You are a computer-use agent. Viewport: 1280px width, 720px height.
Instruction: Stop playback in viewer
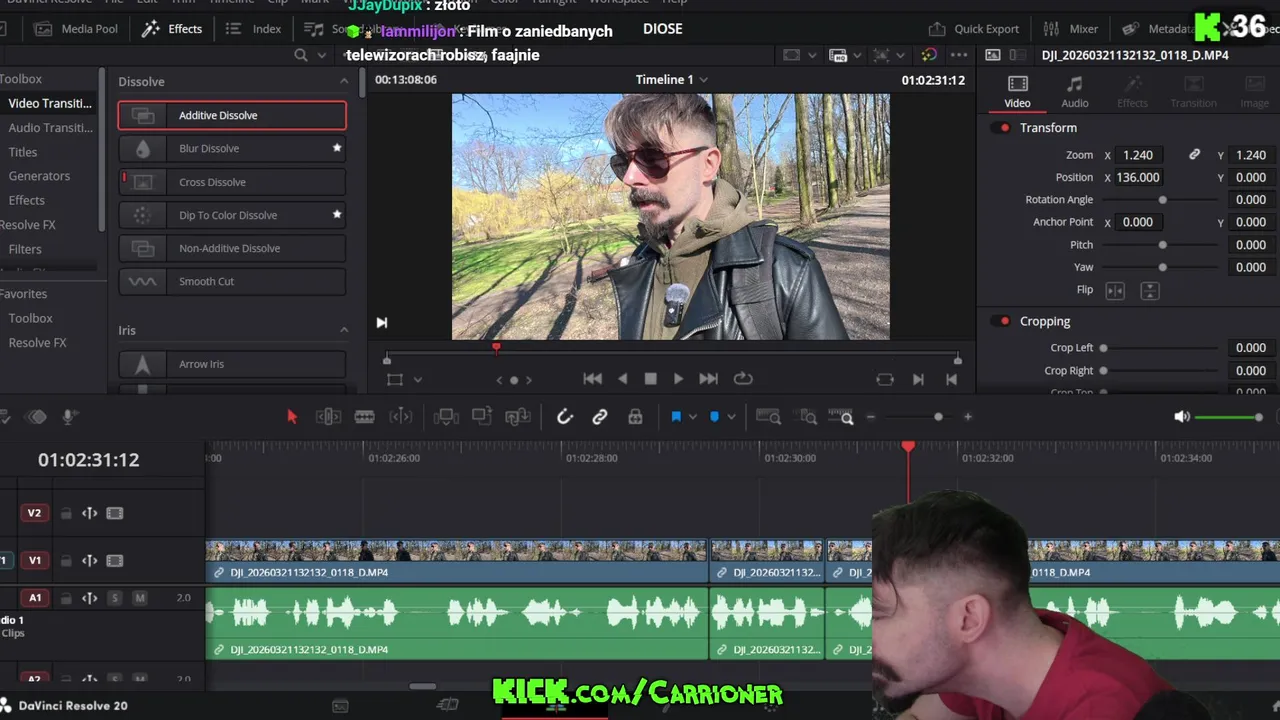650,379
